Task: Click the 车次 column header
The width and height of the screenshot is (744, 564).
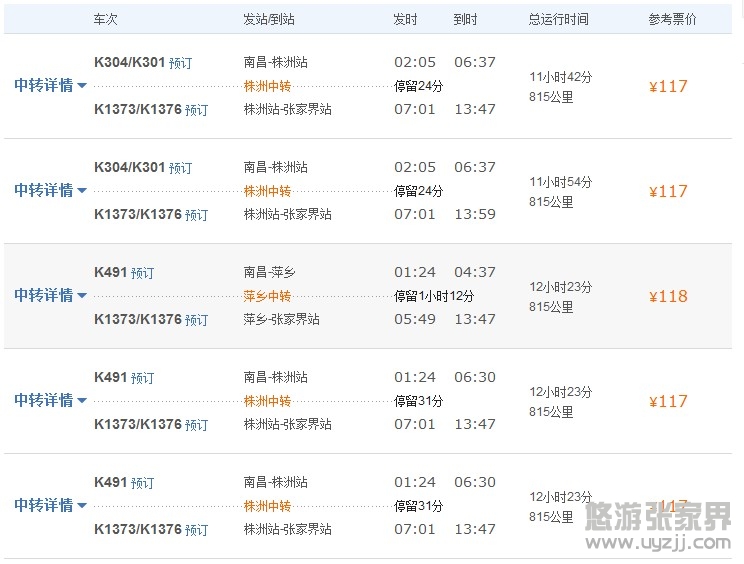Action: point(105,19)
